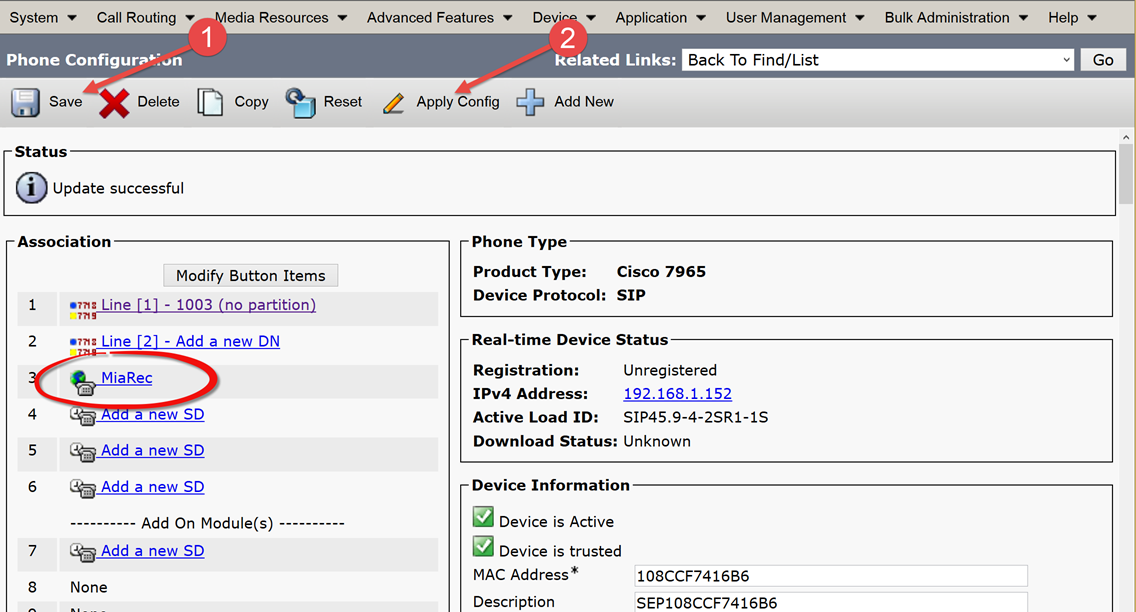Click the SIP45.9-4-2SR1-1S load ID text
The height and width of the screenshot is (612, 1136).
click(696, 417)
